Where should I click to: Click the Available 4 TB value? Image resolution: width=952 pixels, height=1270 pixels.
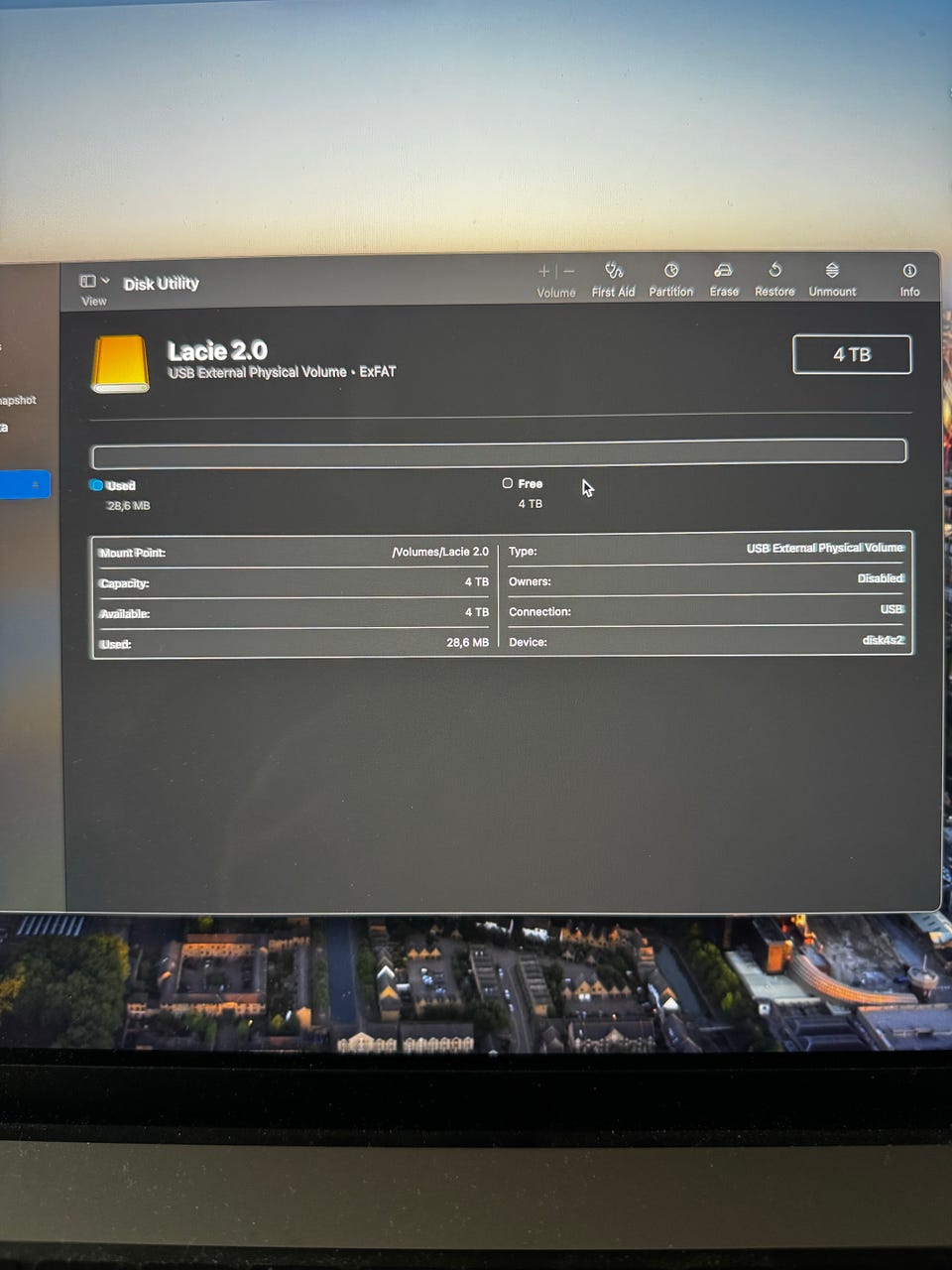point(477,612)
